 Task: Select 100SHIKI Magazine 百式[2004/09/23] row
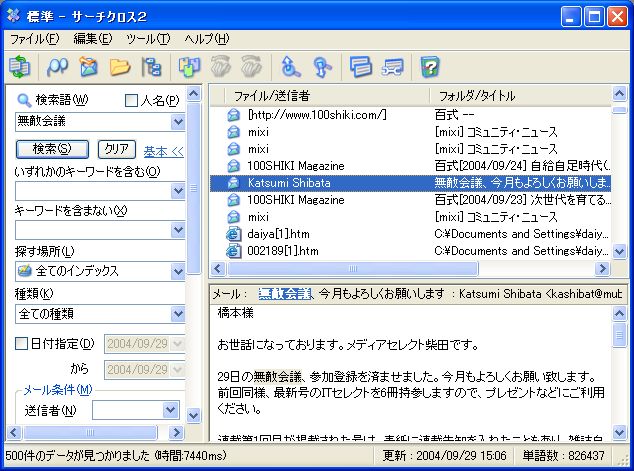(x=410, y=200)
